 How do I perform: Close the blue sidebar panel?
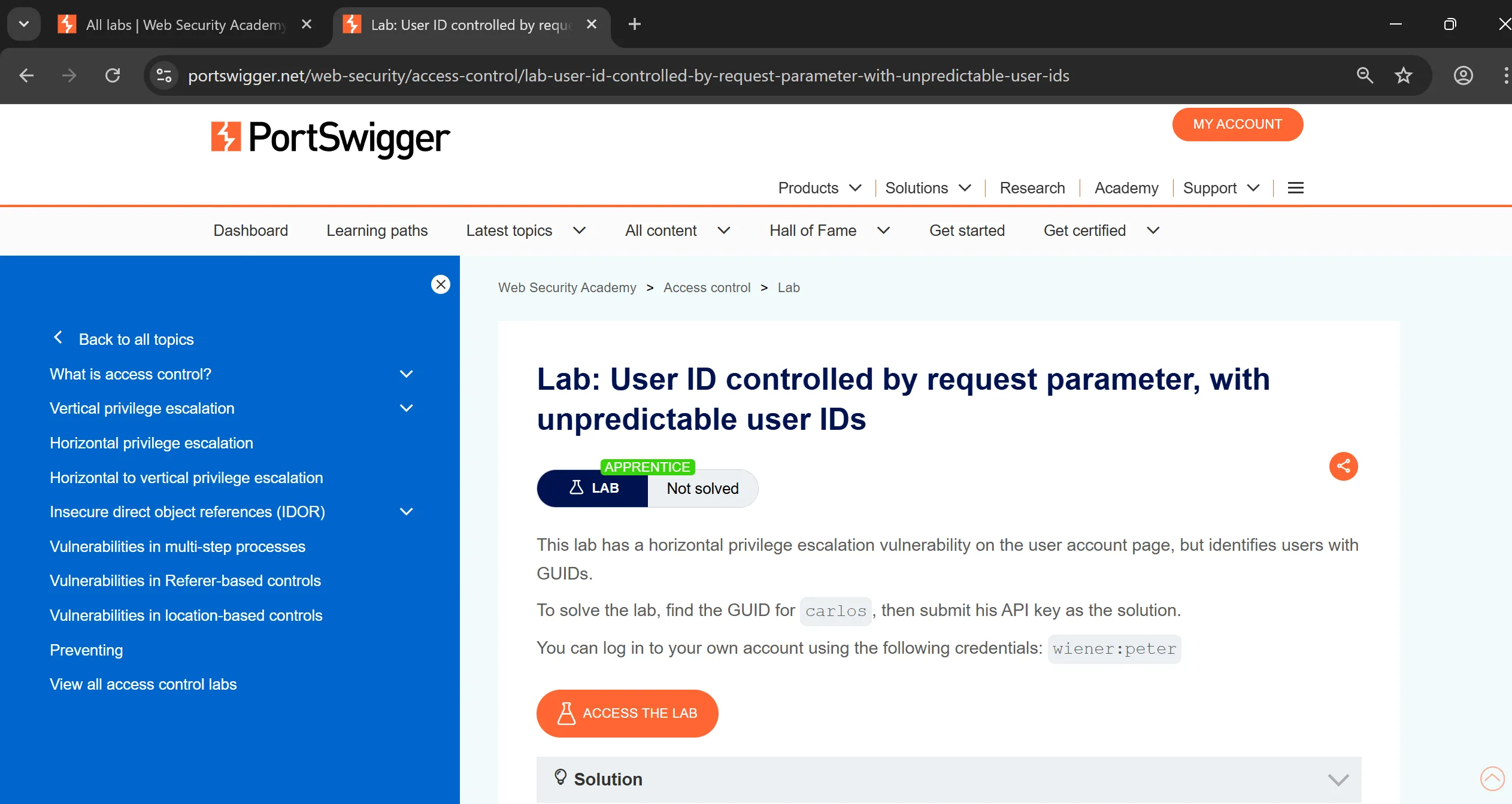[x=441, y=284]
